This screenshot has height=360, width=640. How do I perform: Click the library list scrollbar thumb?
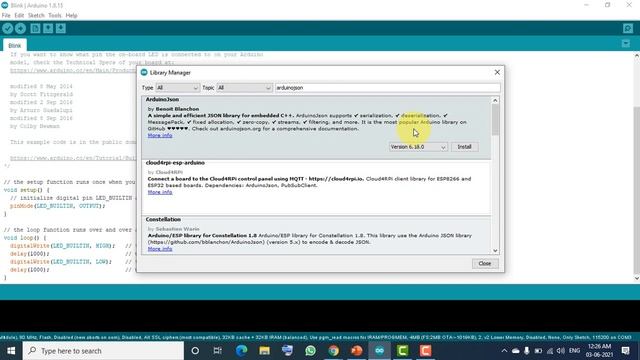[495, 119]
